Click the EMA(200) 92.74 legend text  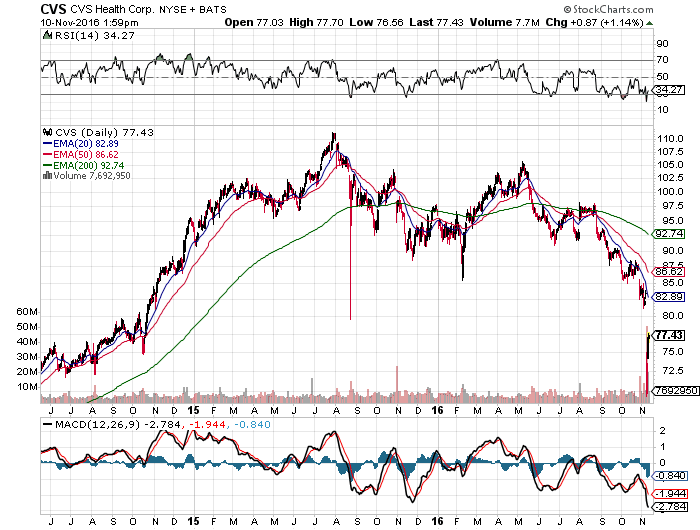(x=89, y=165)
